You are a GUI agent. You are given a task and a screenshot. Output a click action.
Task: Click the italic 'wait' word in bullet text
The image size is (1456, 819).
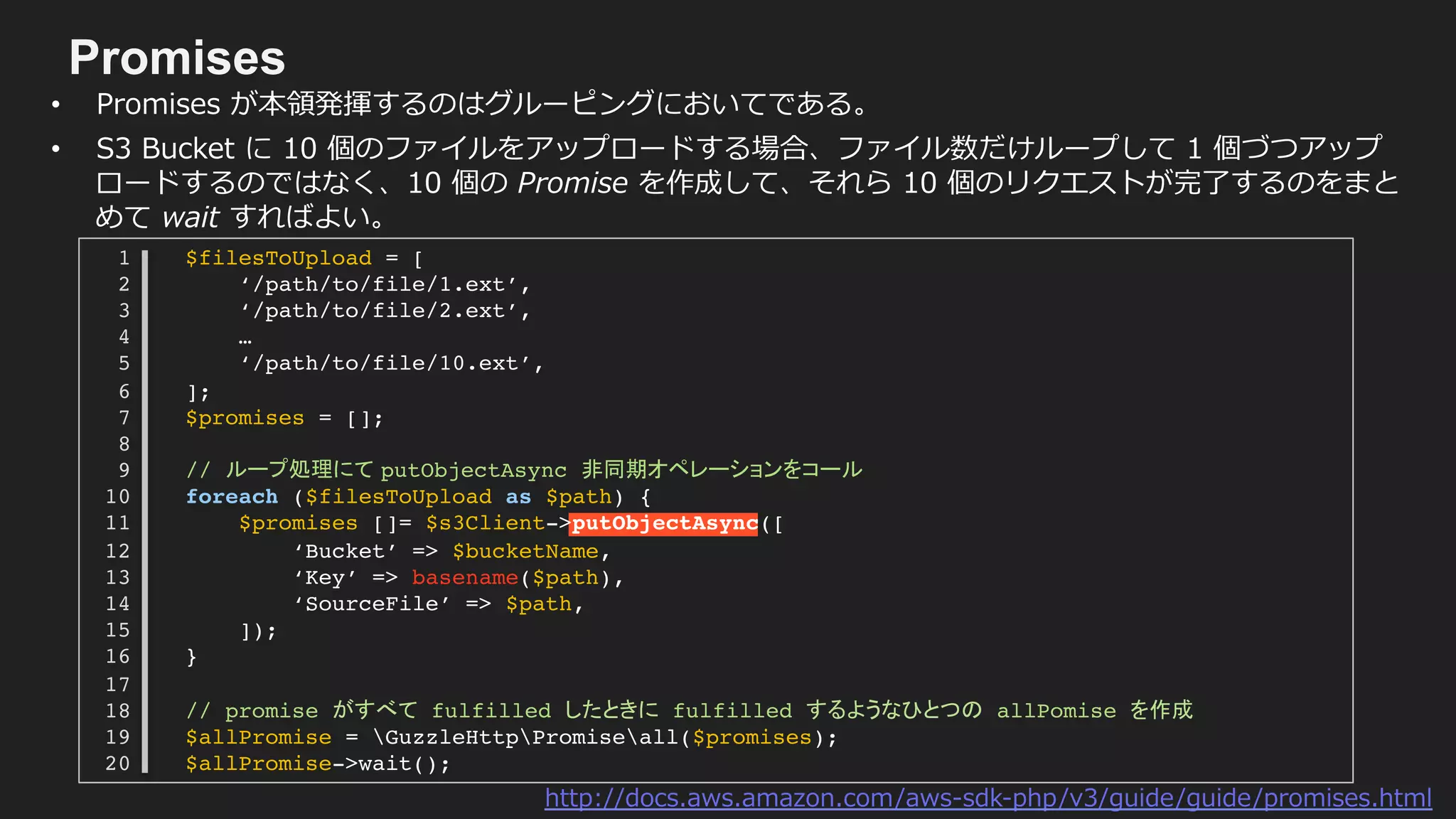(191, 217)
